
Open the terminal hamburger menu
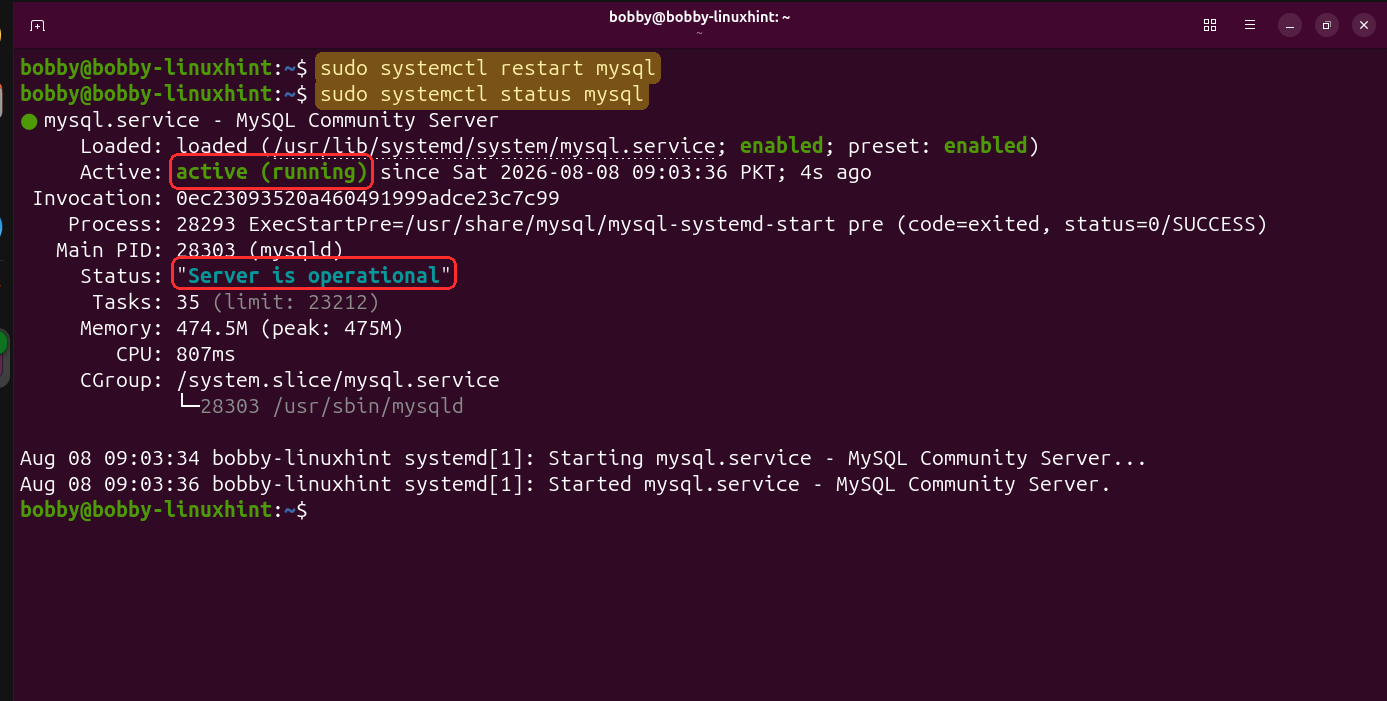(x=1249, y=25)
